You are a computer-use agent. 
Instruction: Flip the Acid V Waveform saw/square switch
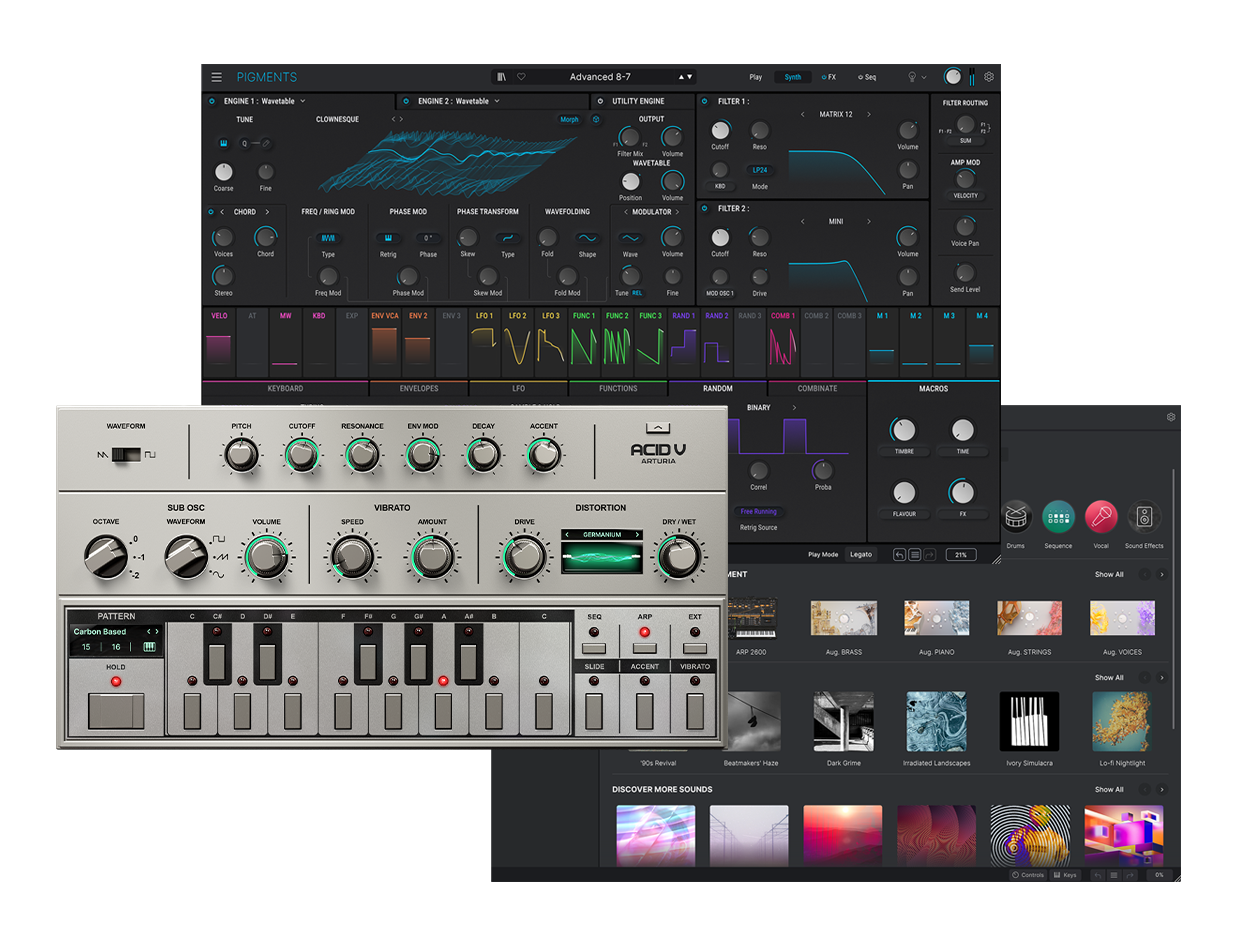click(126, 454)
